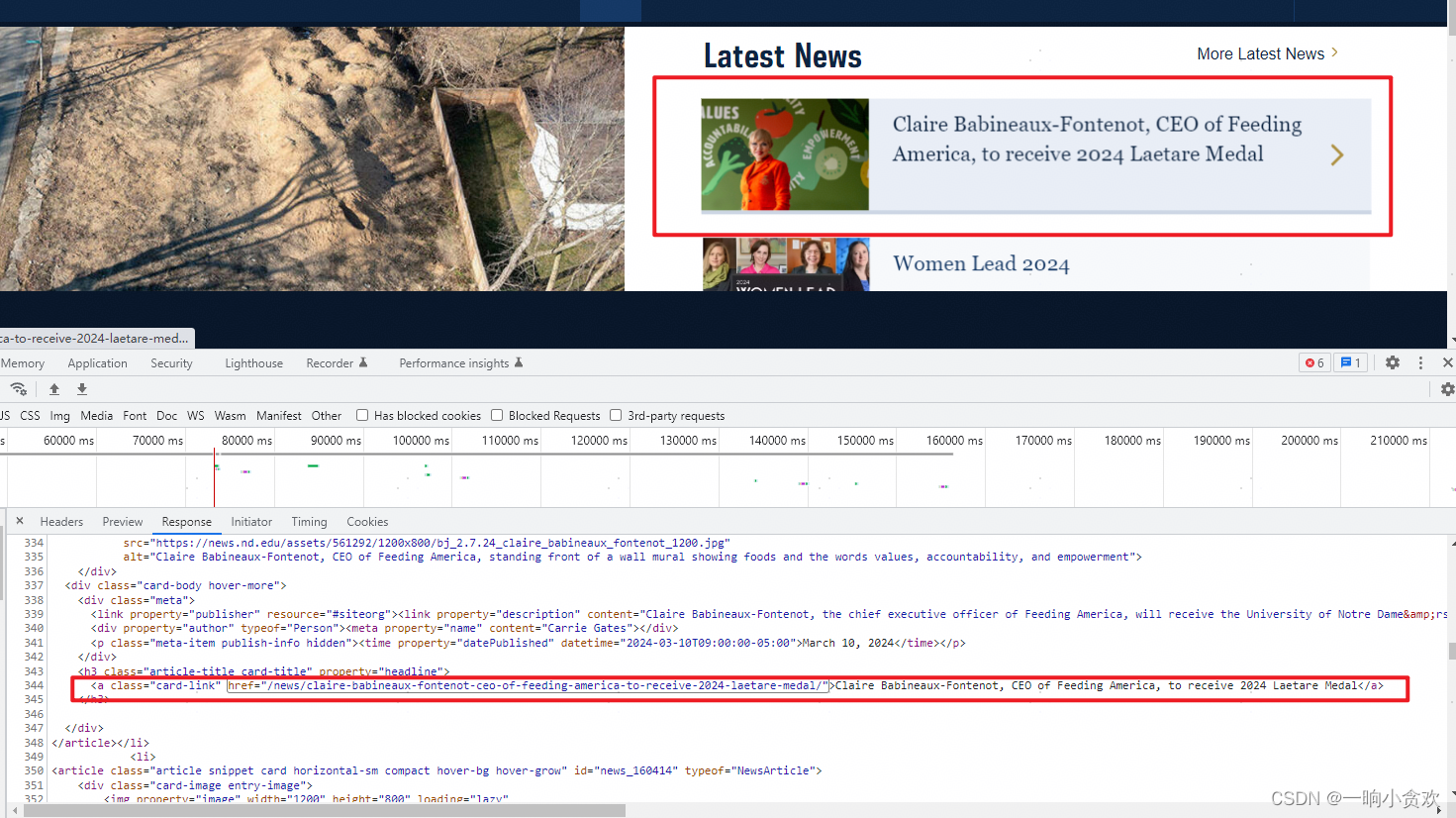Switch to the Security panel
Screen dimensions: 1456x818
pos(171,363)
